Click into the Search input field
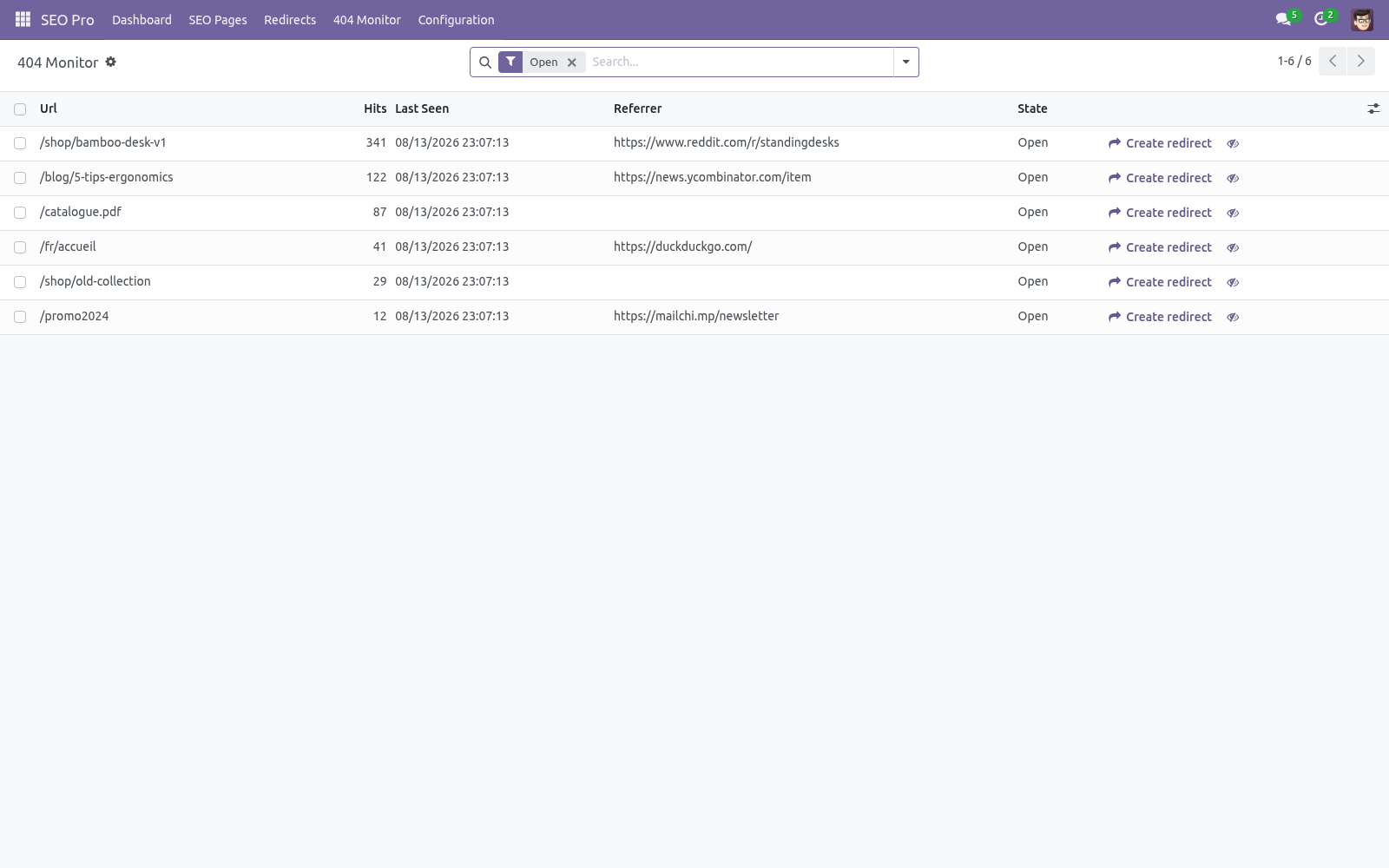The image size is (1389, 868). [740, 62]
